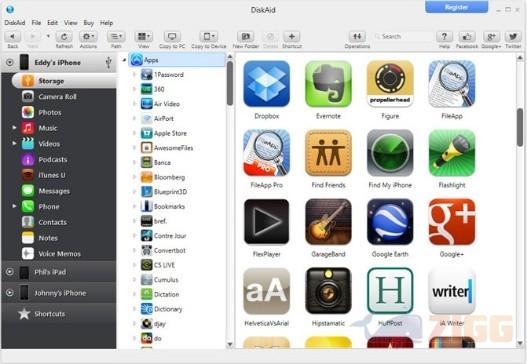Select Camera Roll in the sidebar

(x=57, y=97)
